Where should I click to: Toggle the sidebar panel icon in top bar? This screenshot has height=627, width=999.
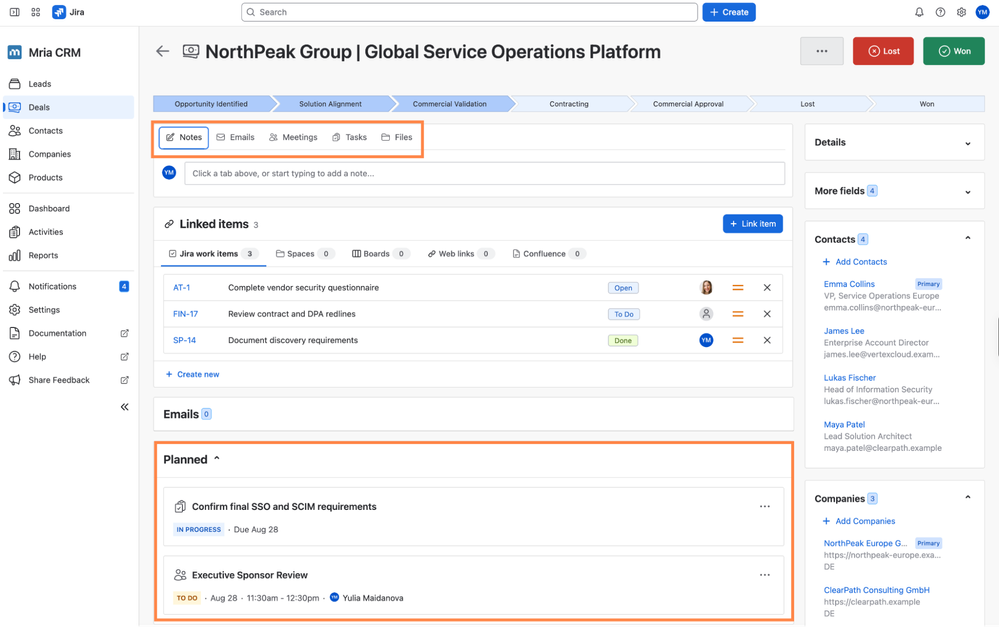pyautogui.click(x=14, y=12)
